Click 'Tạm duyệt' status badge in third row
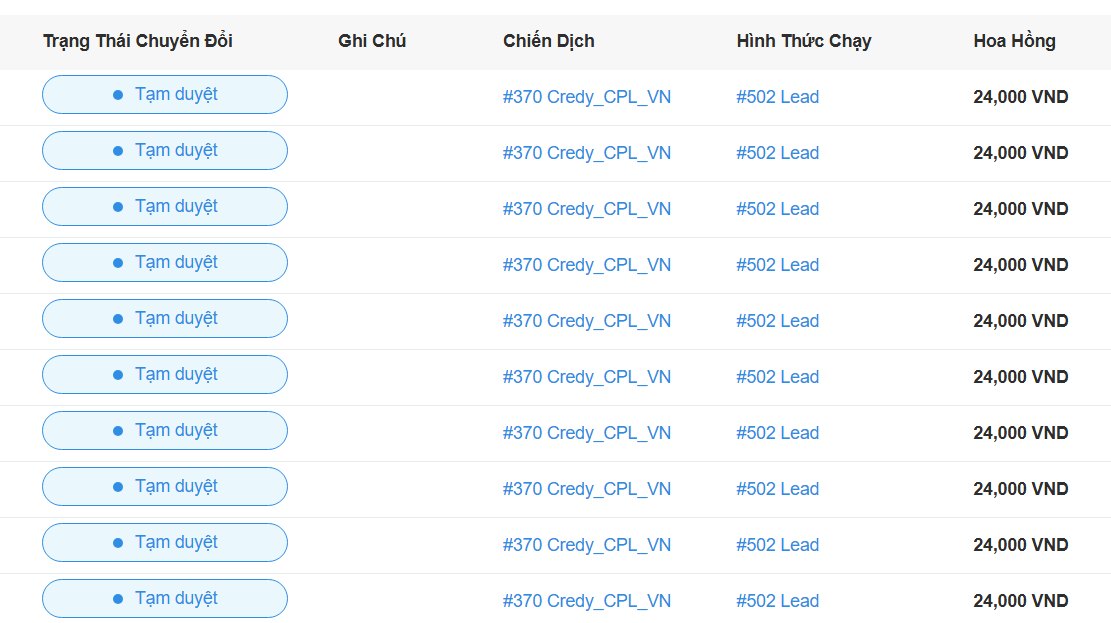 [x=165, y=207]
